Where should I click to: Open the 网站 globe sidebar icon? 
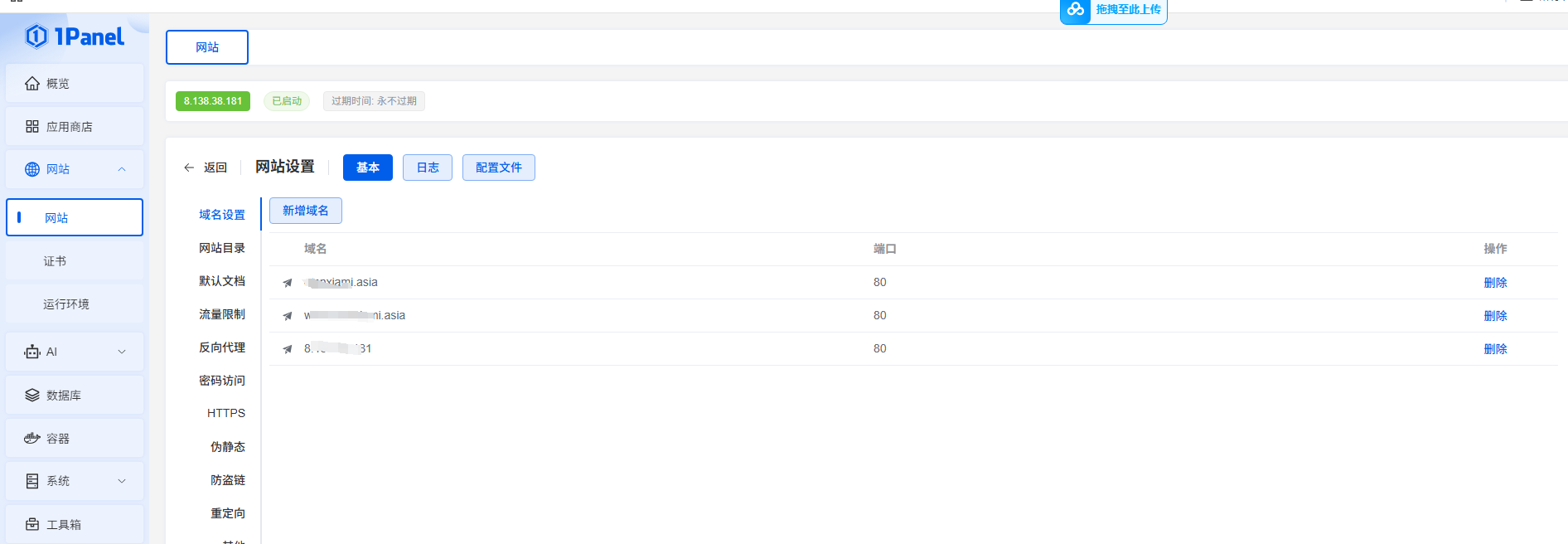(x=31, y=168)
